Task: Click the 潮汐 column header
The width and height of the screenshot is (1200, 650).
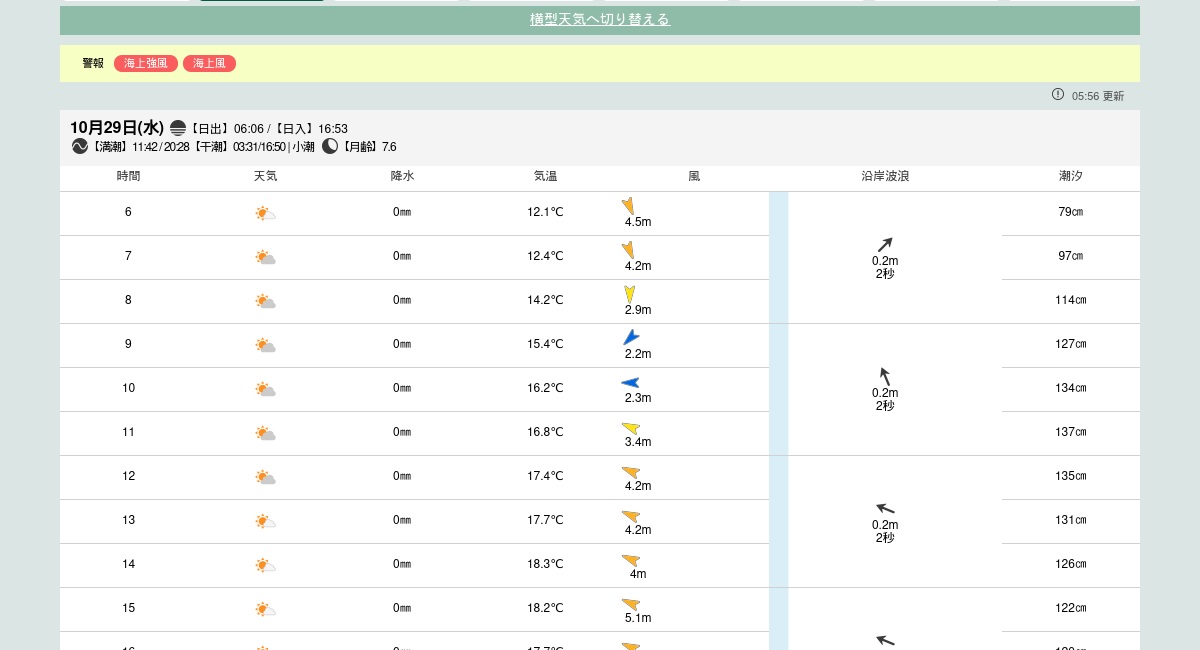Action: 1070,176
